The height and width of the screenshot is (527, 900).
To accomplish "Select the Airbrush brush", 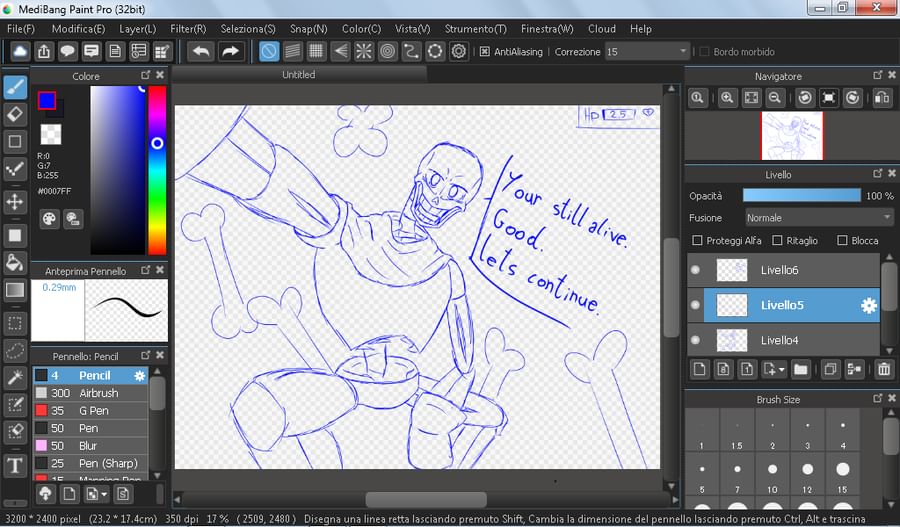I will [91, 393].
